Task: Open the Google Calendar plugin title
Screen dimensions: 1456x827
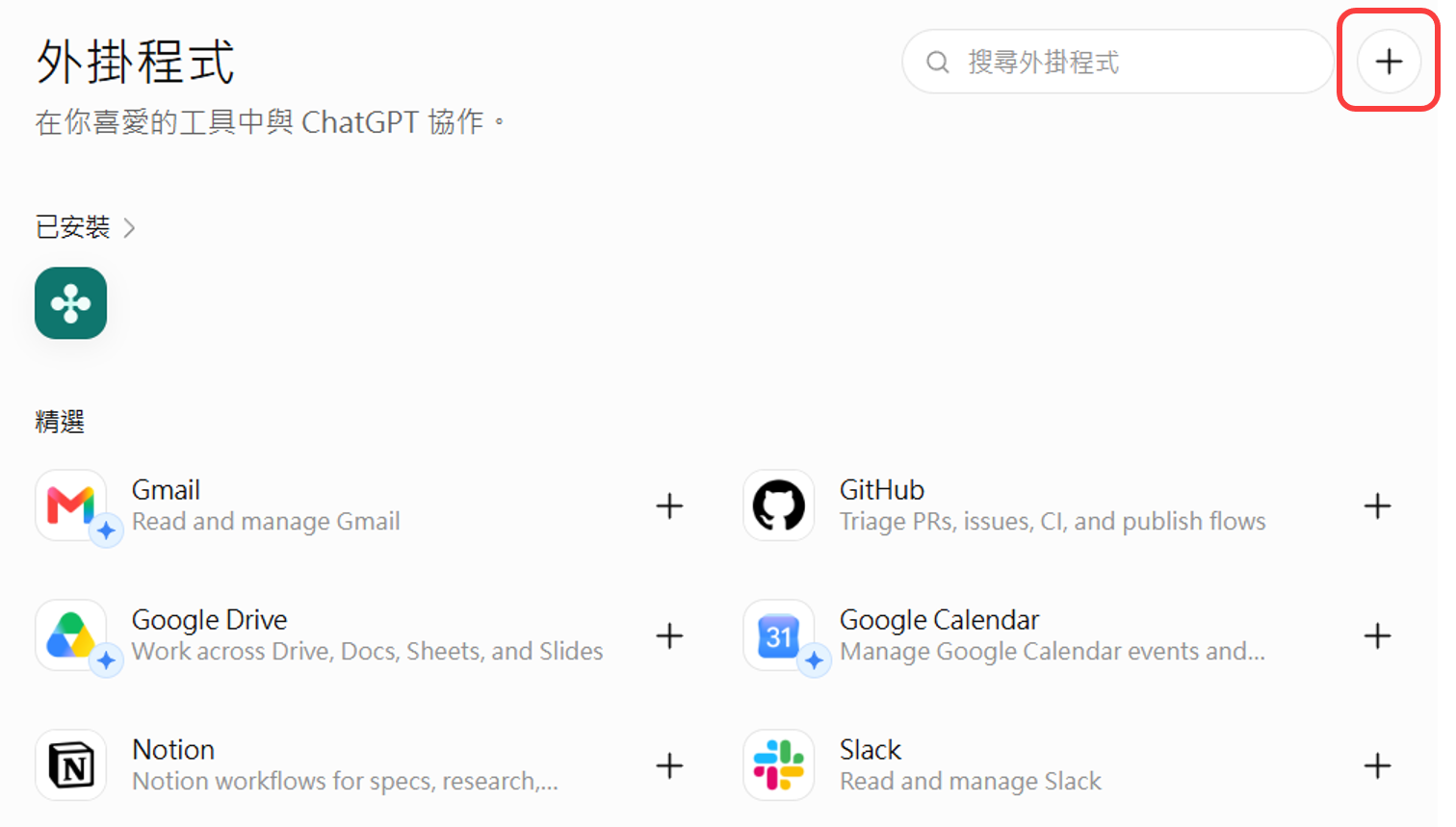Action: pyautogui.click(x=940, y=620)
